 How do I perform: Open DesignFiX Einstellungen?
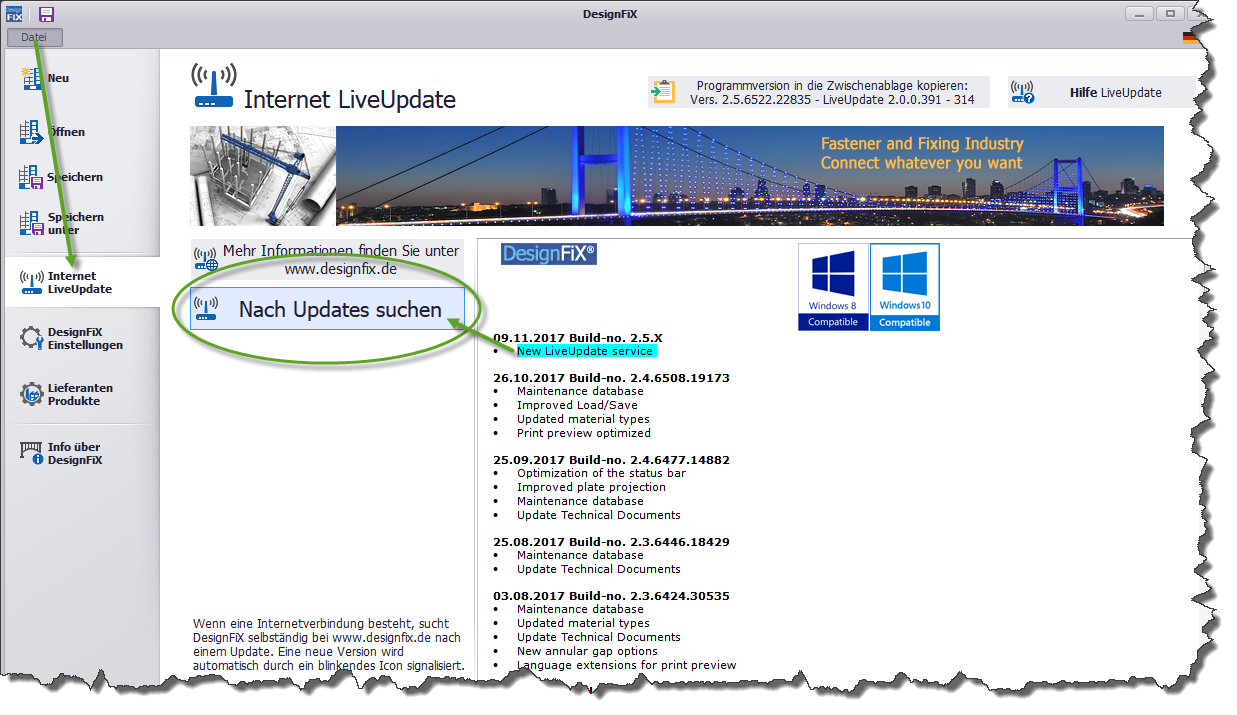pyautogui.click(x=84, y=339)
